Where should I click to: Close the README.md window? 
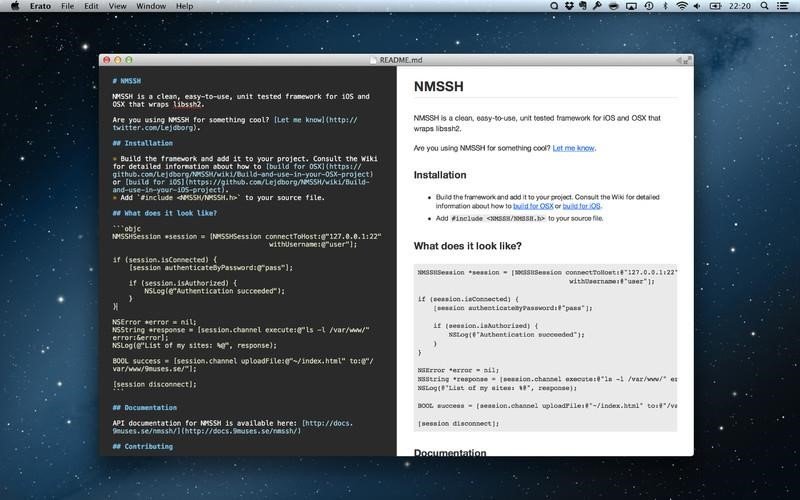107,60
